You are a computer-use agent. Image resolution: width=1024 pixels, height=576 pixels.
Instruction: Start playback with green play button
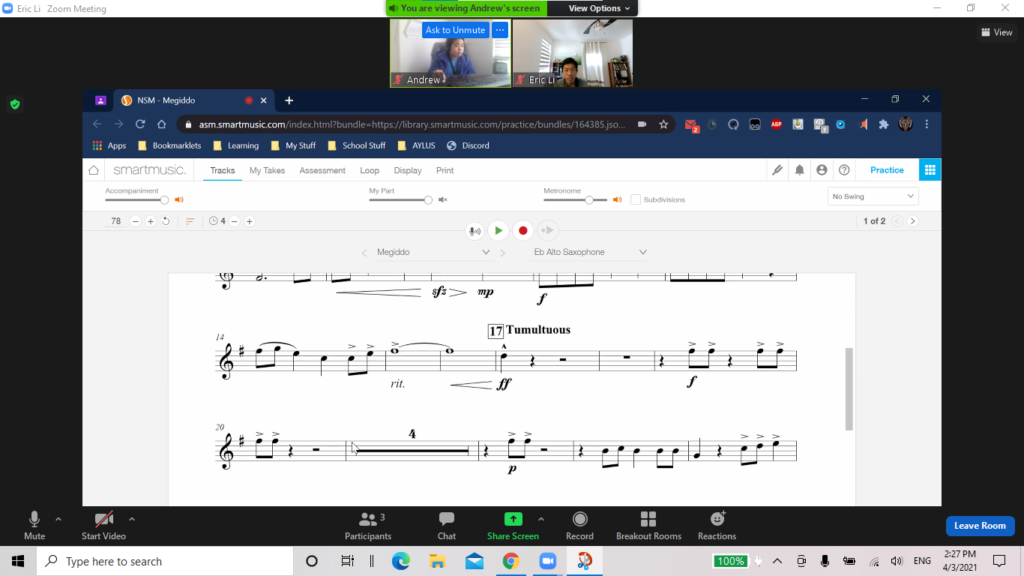[x=498, y=231]
